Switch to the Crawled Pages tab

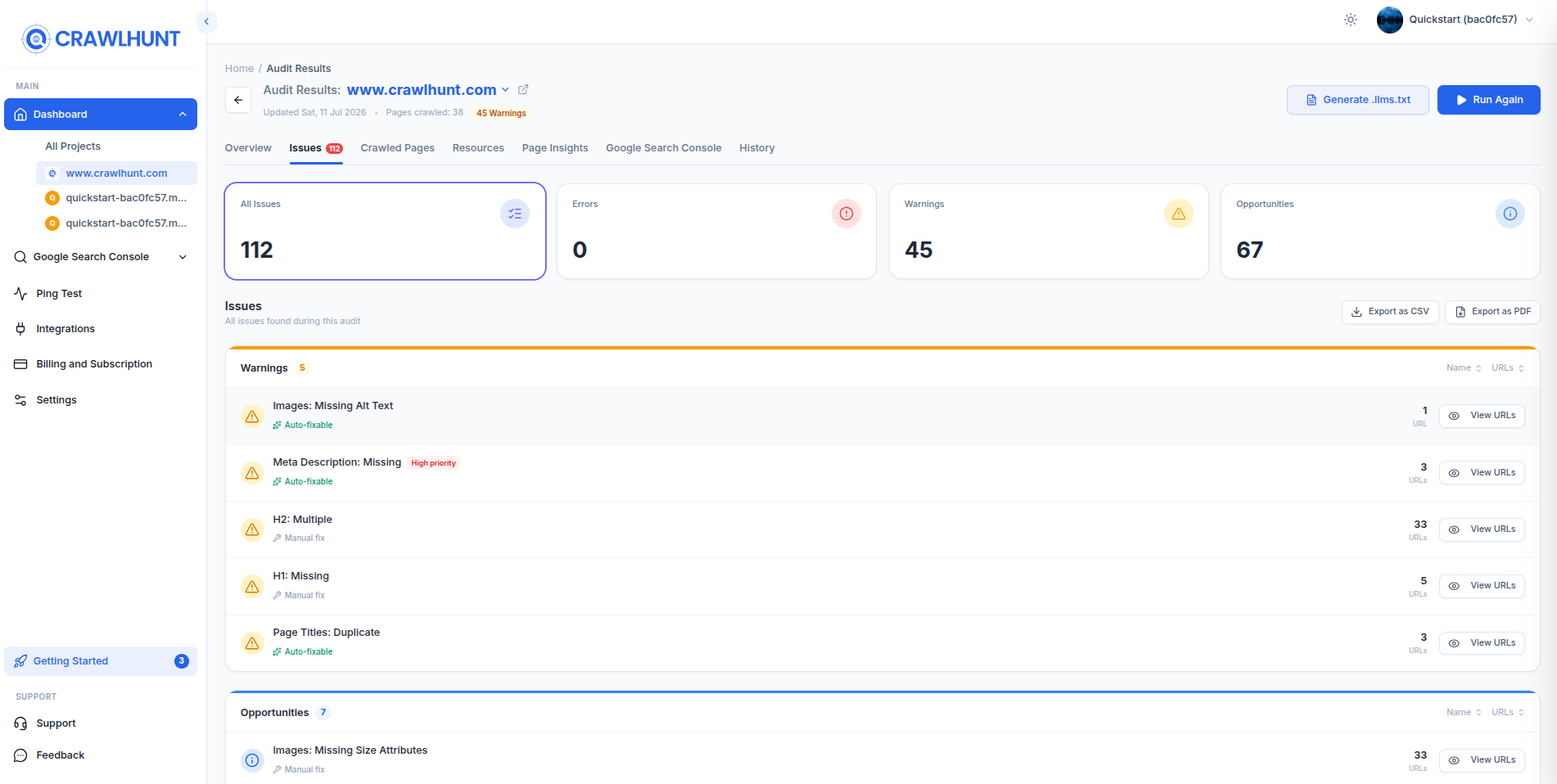click(397, 148)
